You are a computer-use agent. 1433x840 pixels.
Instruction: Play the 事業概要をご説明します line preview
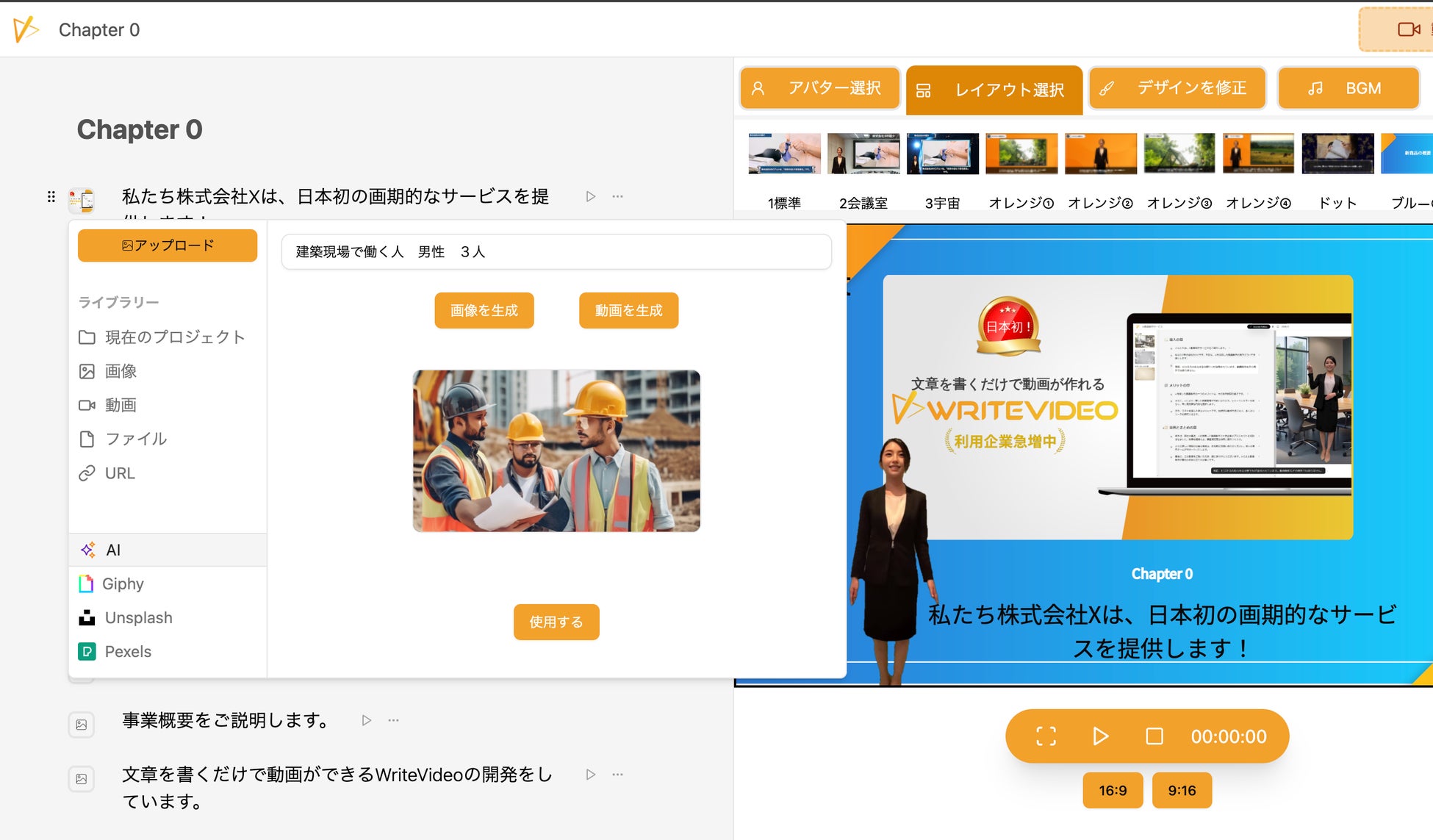[x=366, y=720]
